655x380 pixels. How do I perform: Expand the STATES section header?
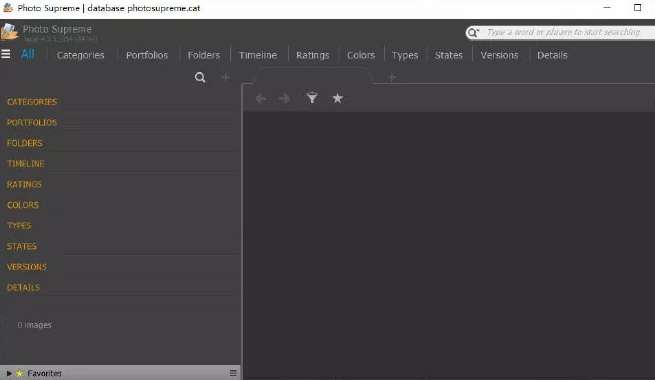pyautogui.click(x=22, y=246)
